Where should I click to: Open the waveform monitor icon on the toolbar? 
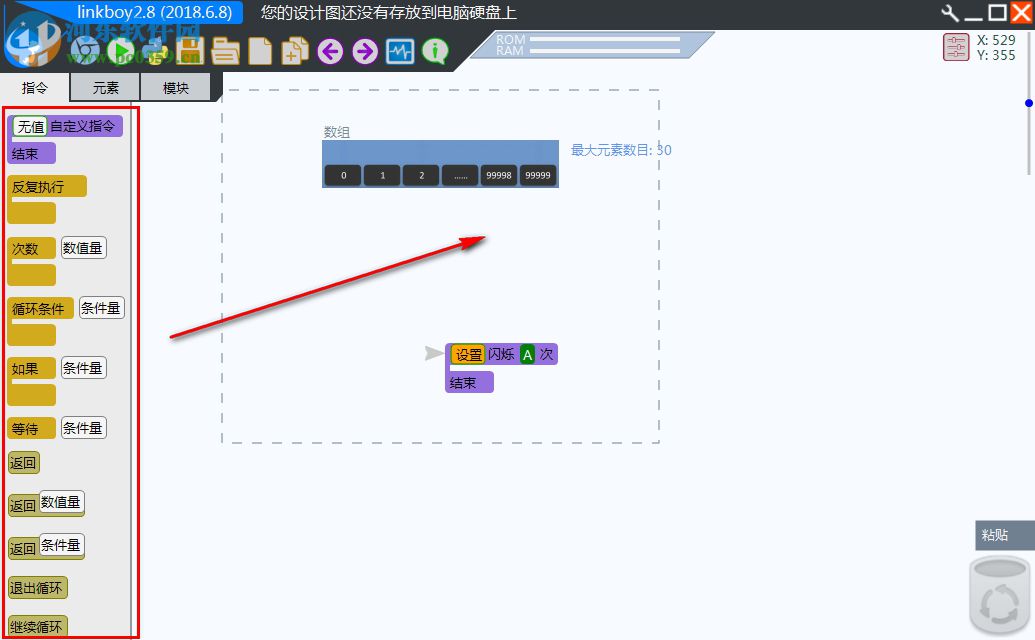pyautogui.click(x=400, y=51)
